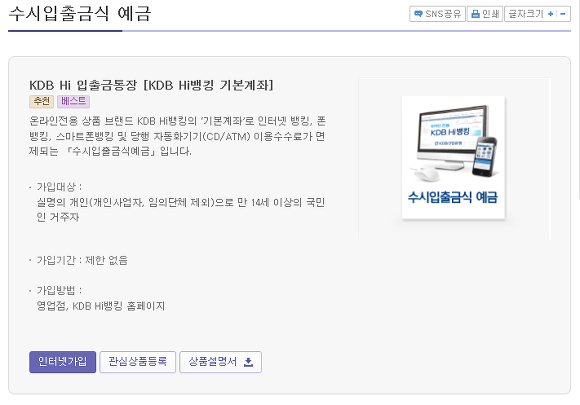Image resolution: width=580 pixels, height=405 pixels.
Task: Decrease font size with minus icon
Action: (x=563, y=14)
